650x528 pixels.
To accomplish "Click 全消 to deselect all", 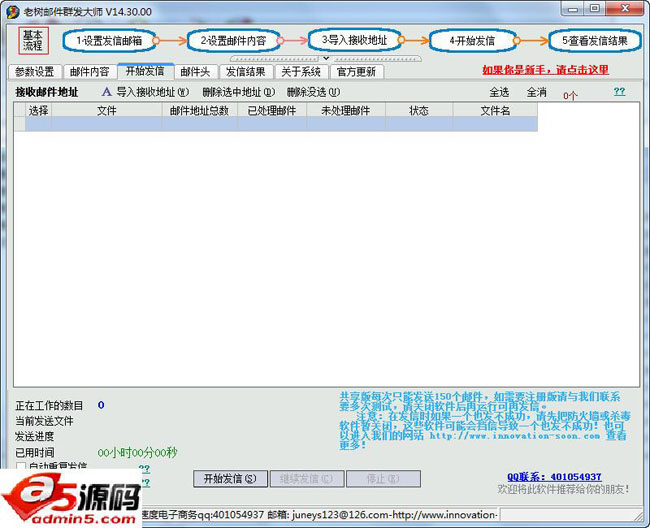I will click(536, 92).
